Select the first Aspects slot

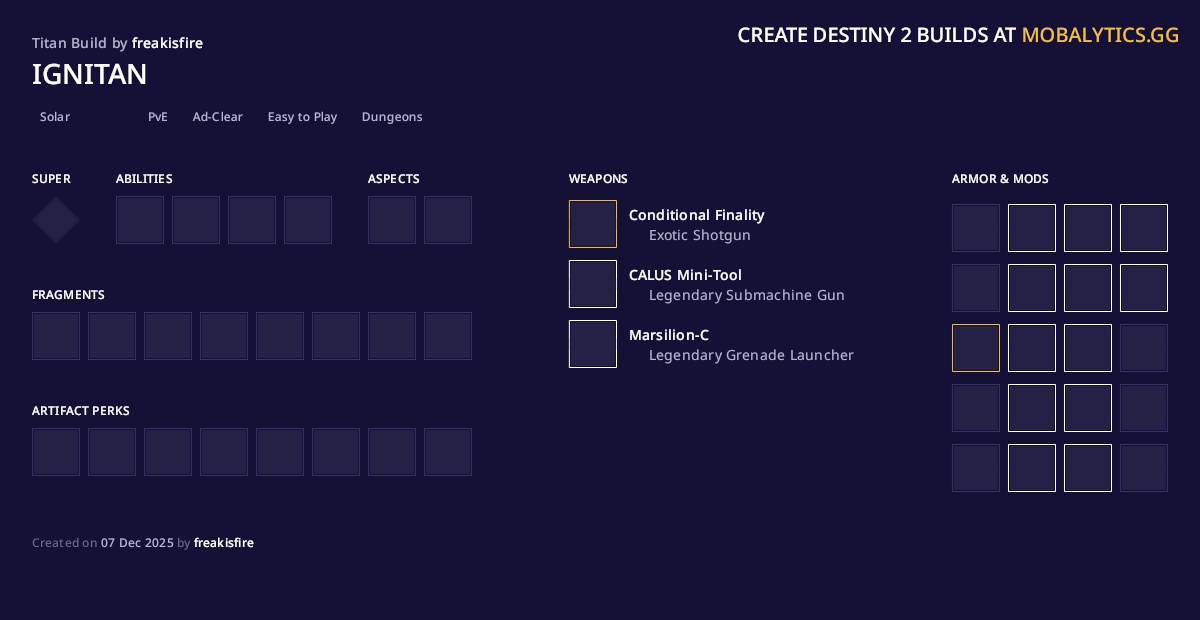pos(392,220)
